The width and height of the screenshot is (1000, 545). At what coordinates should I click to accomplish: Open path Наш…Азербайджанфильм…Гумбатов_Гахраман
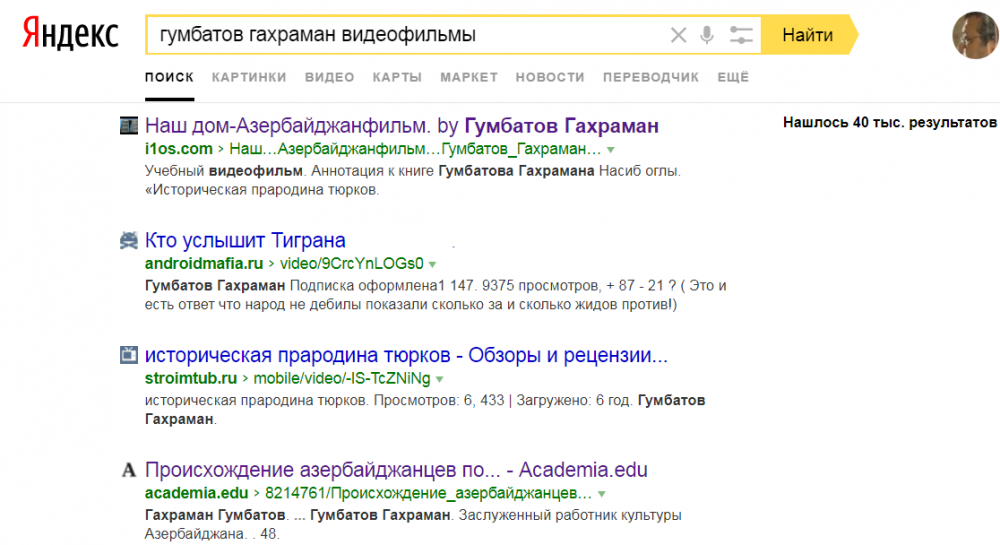tap(415, 149)
